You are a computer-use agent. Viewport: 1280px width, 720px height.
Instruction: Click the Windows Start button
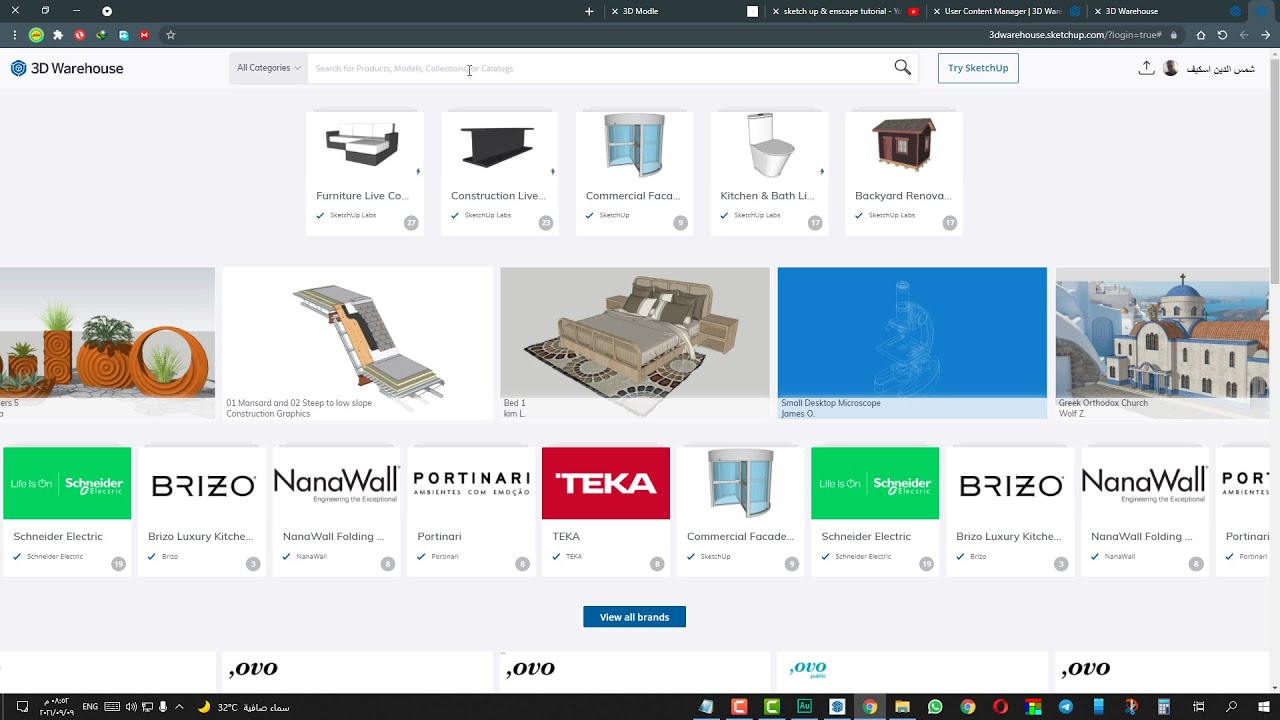1265,707
